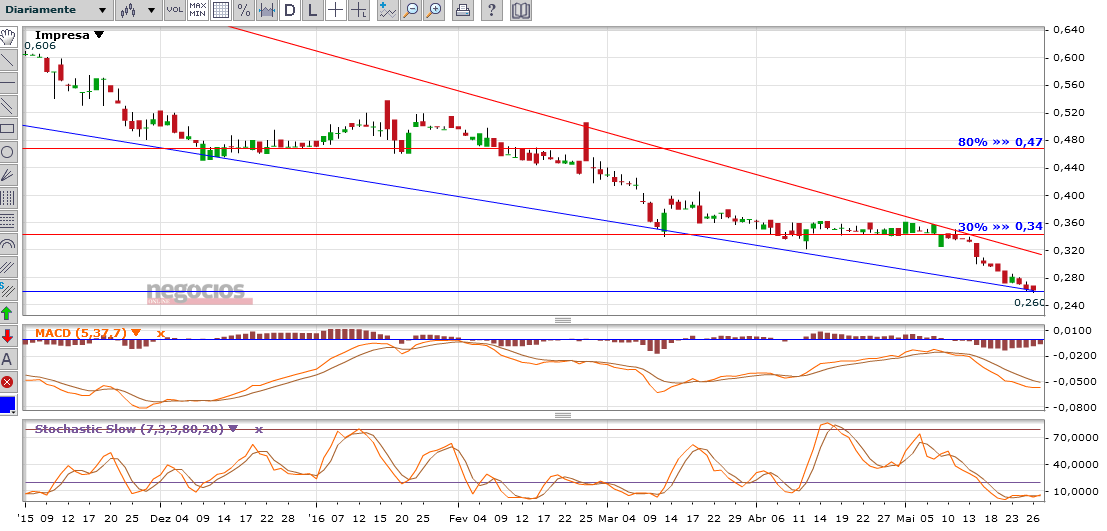Select the circle drawing tool
Viewport: 1107px width, 531px height.
tap(8, 151)
